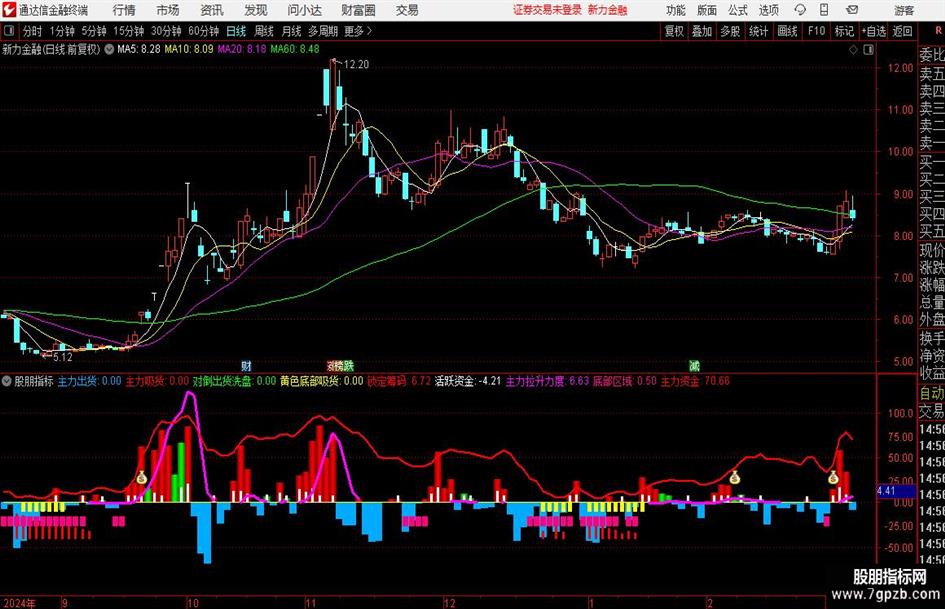Click the first money bag marker in indicator

141,478
